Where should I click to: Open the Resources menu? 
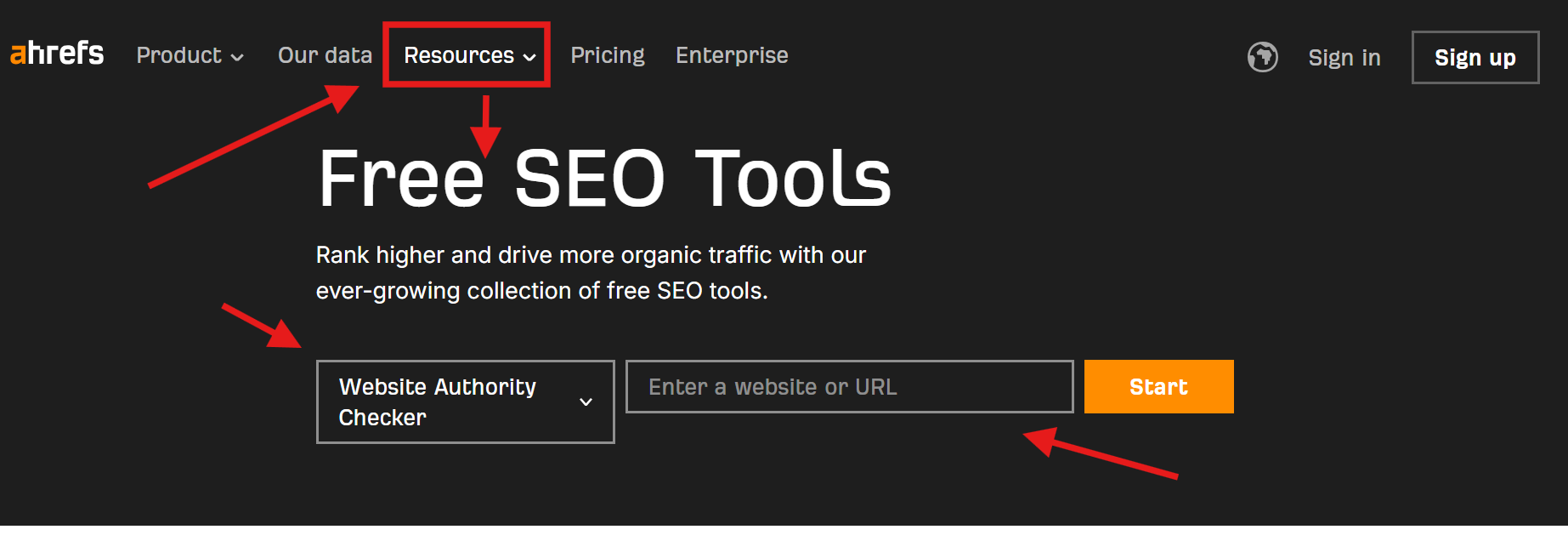pos(459,55)
